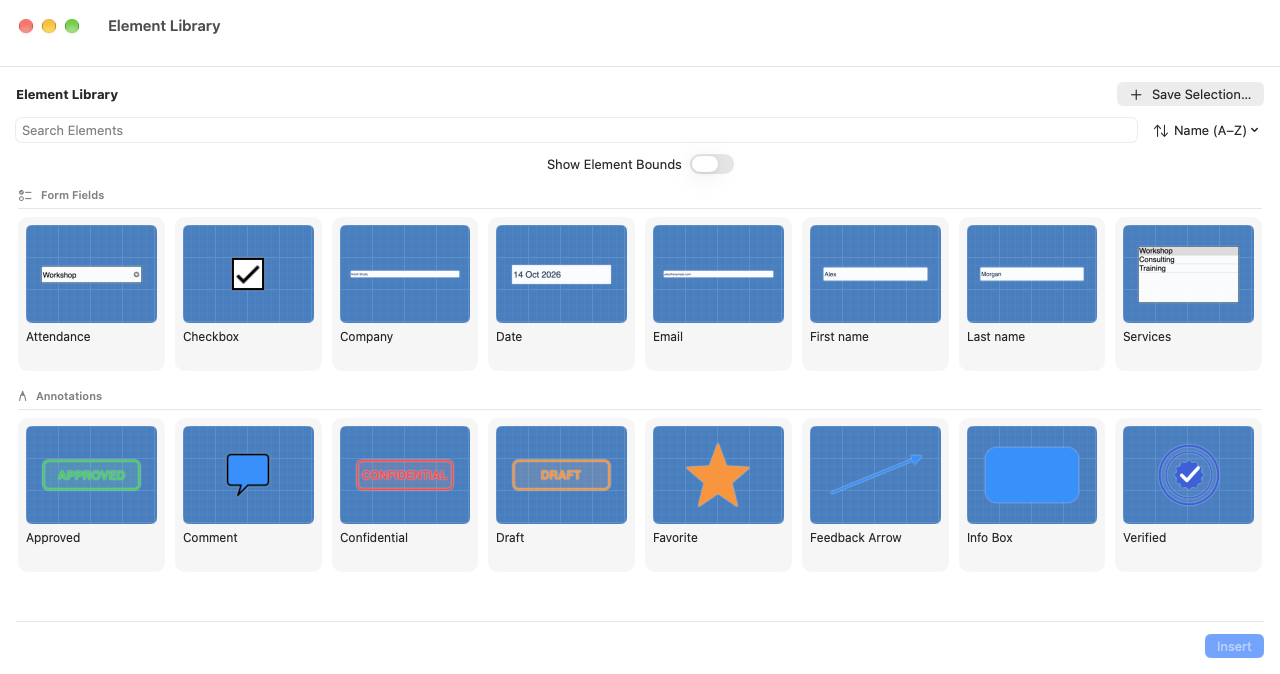The width and height of the screenshot is (1280, 674).
Task: Click the Checkbox label text
Action: click(211, 337)
